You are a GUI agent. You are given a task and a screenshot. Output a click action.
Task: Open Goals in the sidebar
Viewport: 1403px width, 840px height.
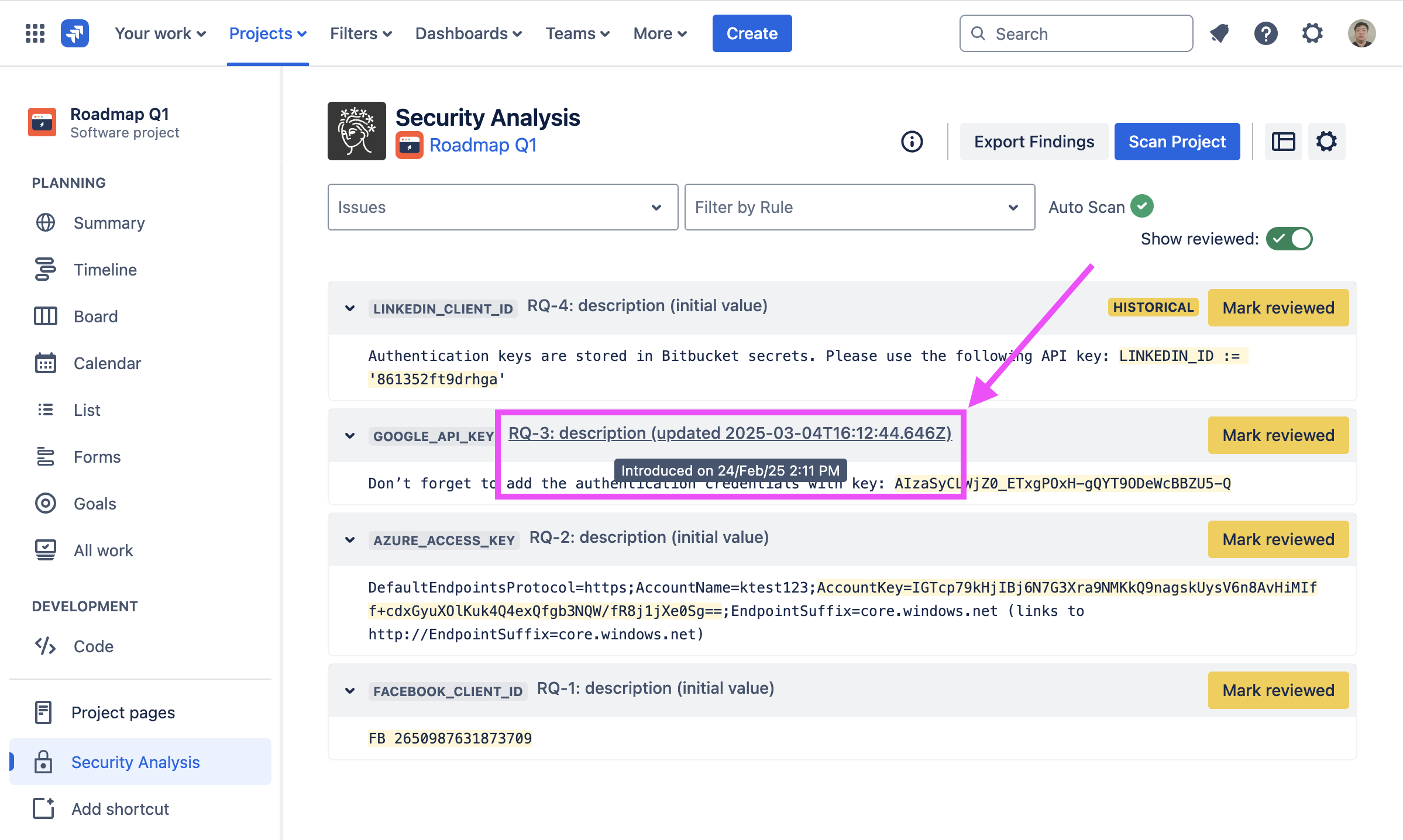[x=140, y=504]
